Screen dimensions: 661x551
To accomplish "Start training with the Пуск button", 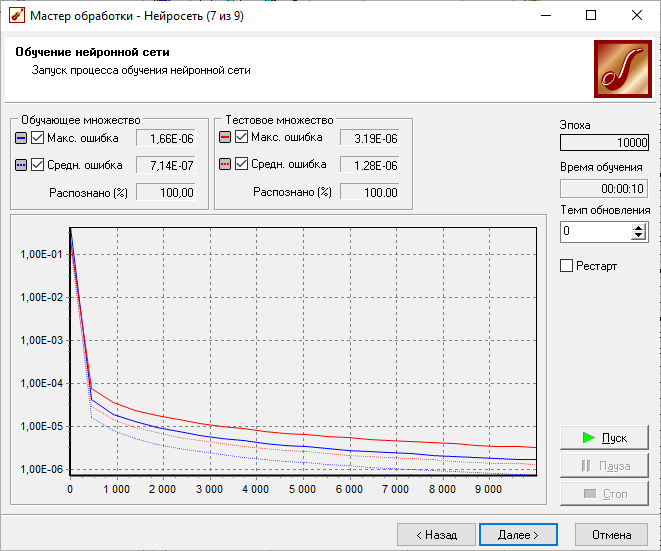I will 604,438.
